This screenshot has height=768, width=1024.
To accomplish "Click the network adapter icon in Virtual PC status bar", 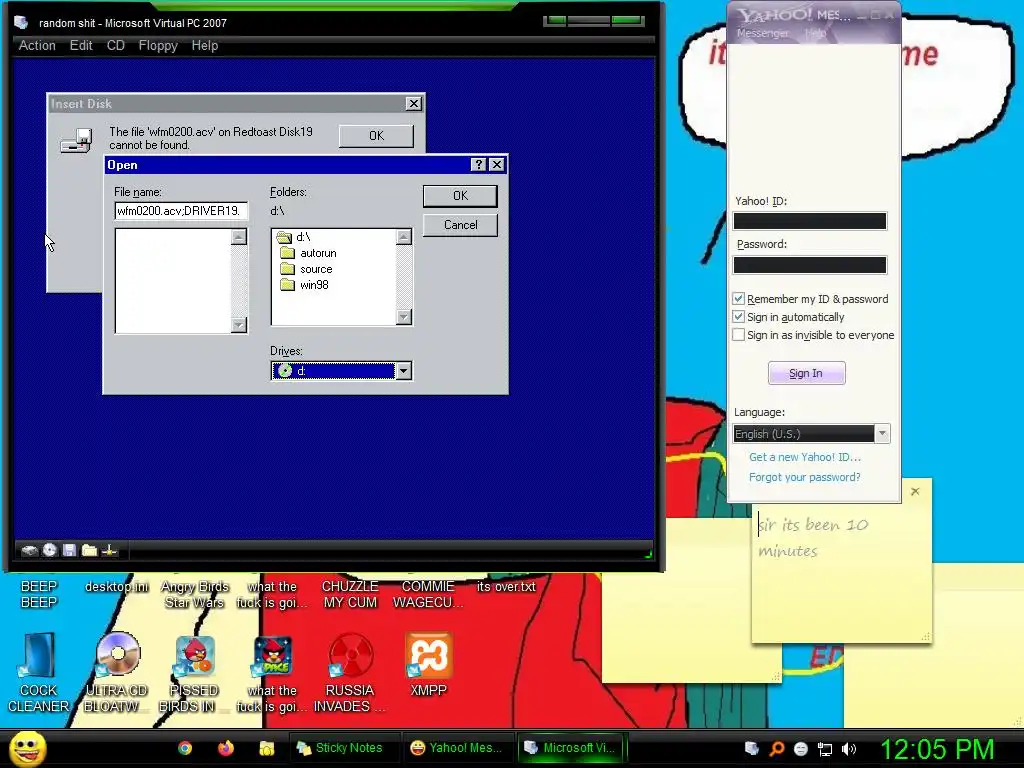I will pos(109,550).
